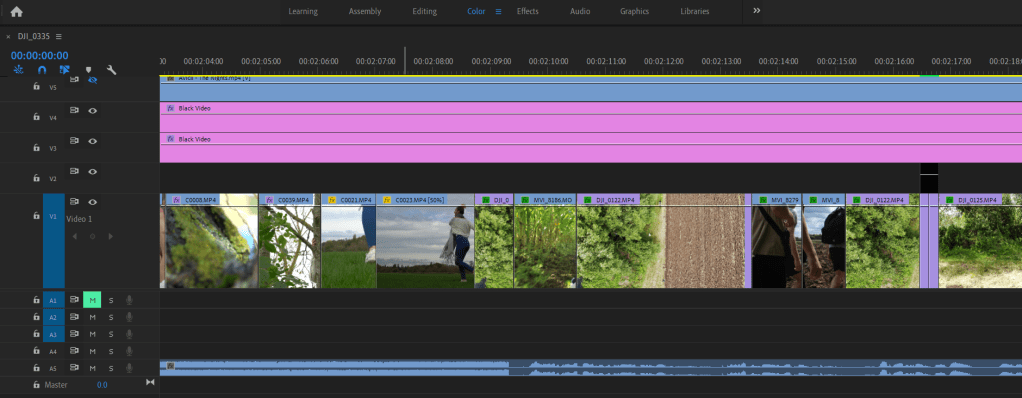Add keyframe on Video 1 track
Viewport: 1022px width, 398px height.
click(93, 236)
